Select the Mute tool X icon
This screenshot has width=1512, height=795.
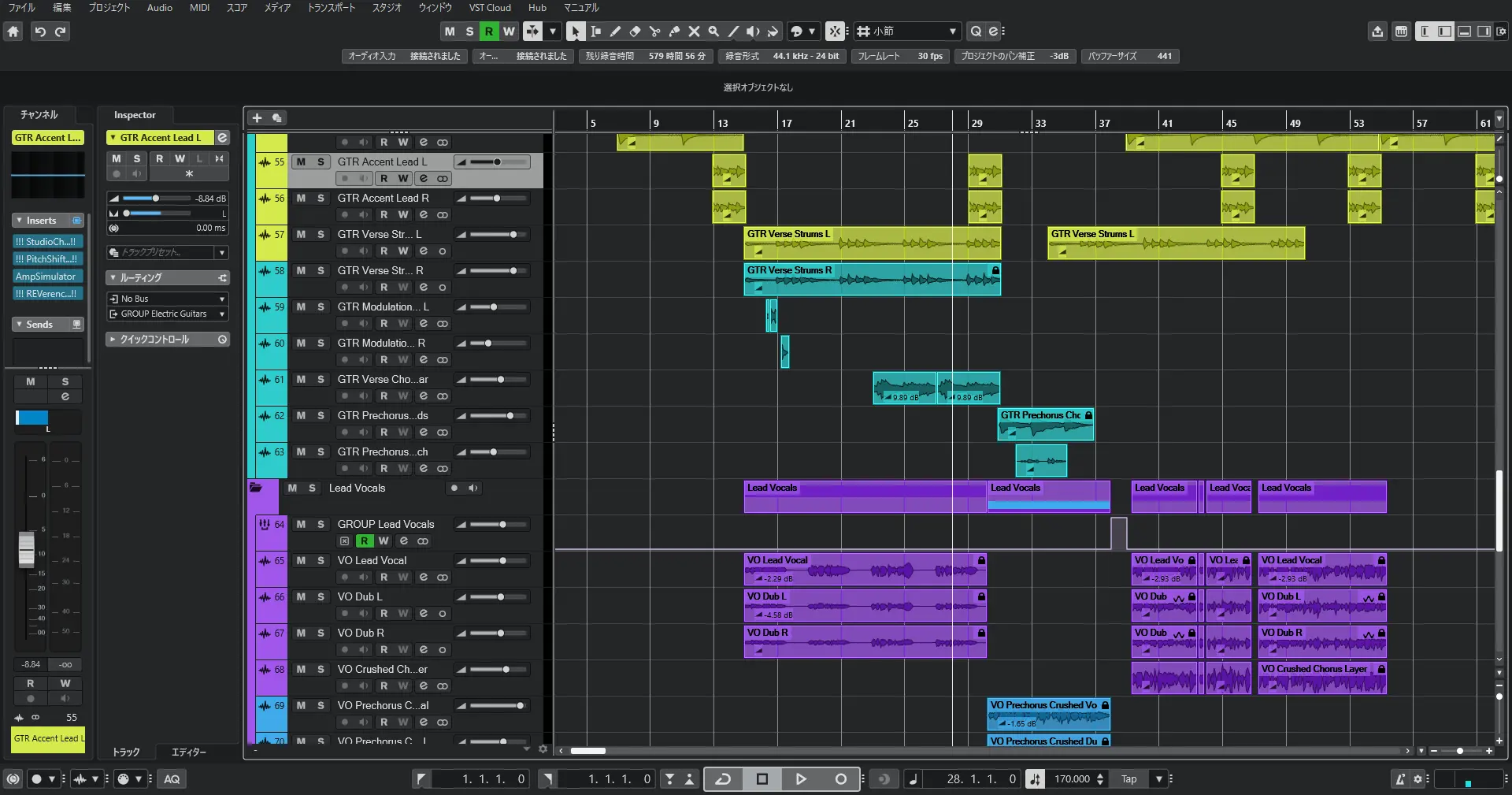[694, 32]
